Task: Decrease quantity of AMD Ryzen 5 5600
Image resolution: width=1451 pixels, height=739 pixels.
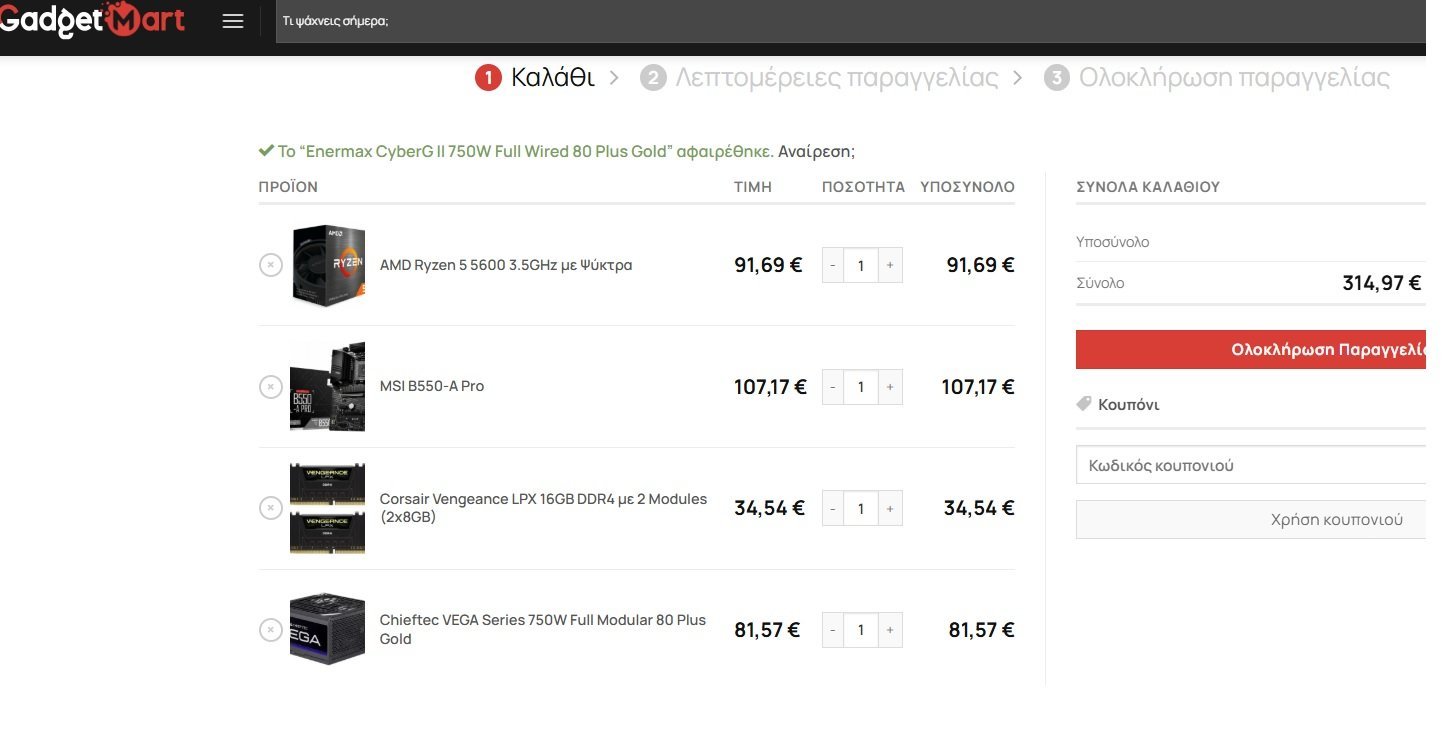Action: pyautogui.click(x=833, y=265)
